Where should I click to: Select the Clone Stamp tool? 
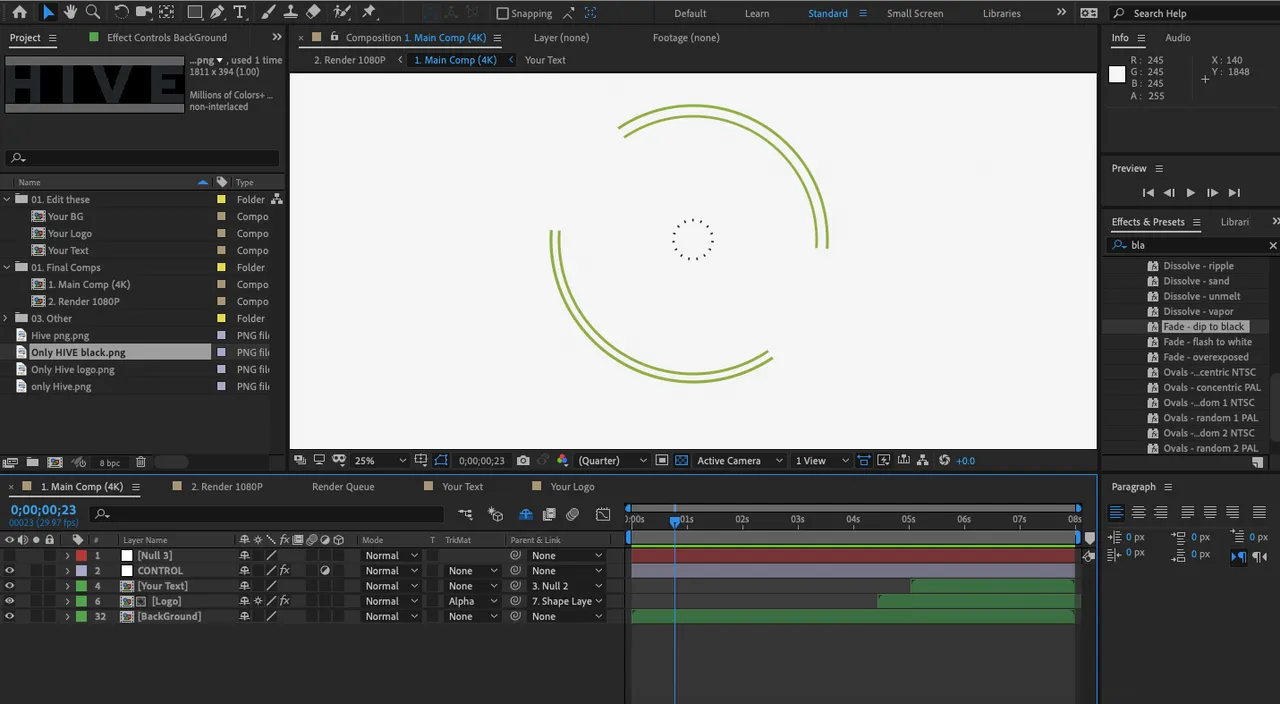[x=291, y=12]
